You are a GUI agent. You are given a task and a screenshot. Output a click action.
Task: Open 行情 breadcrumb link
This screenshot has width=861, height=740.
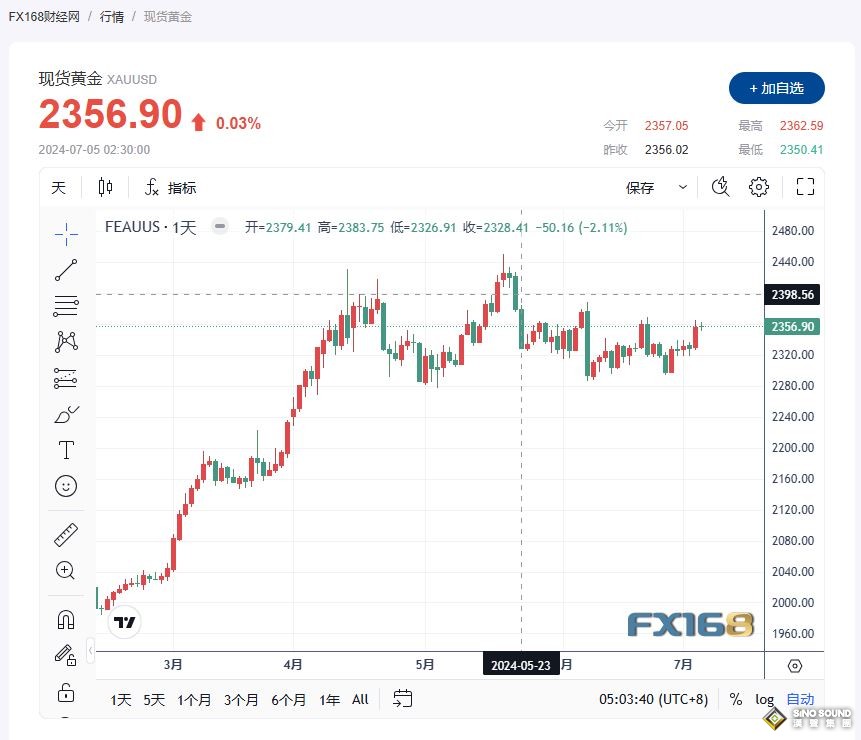pyautogui.click(x=111, y=16)
